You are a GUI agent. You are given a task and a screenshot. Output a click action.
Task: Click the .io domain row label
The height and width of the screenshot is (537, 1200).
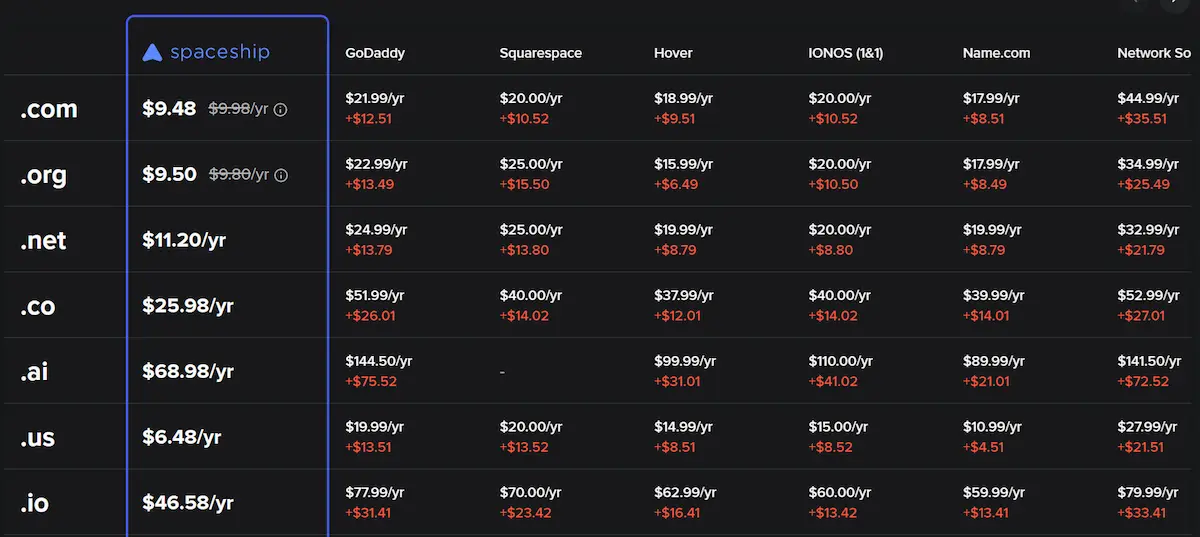34,503
